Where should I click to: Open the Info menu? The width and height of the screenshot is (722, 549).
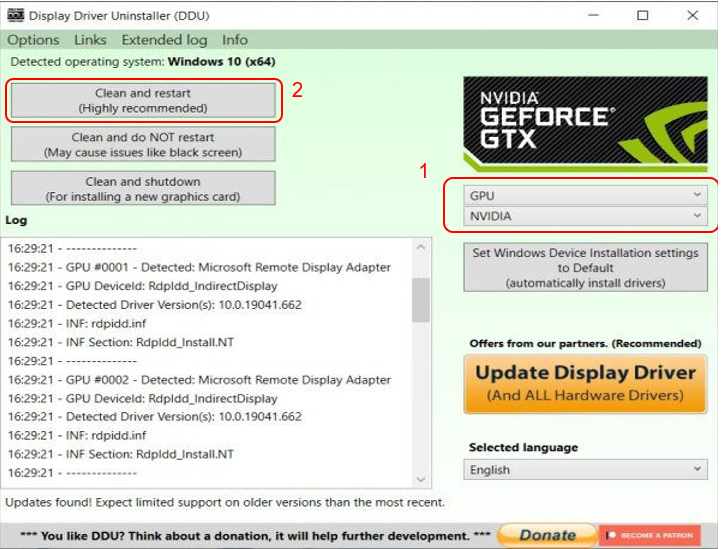coord(235,40)
